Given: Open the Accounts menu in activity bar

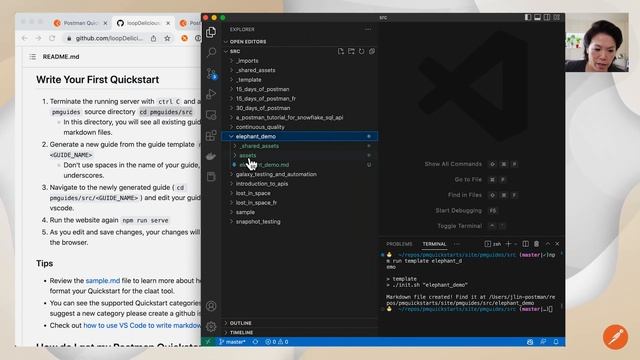Looking at the screenshot, I should 211,306.
